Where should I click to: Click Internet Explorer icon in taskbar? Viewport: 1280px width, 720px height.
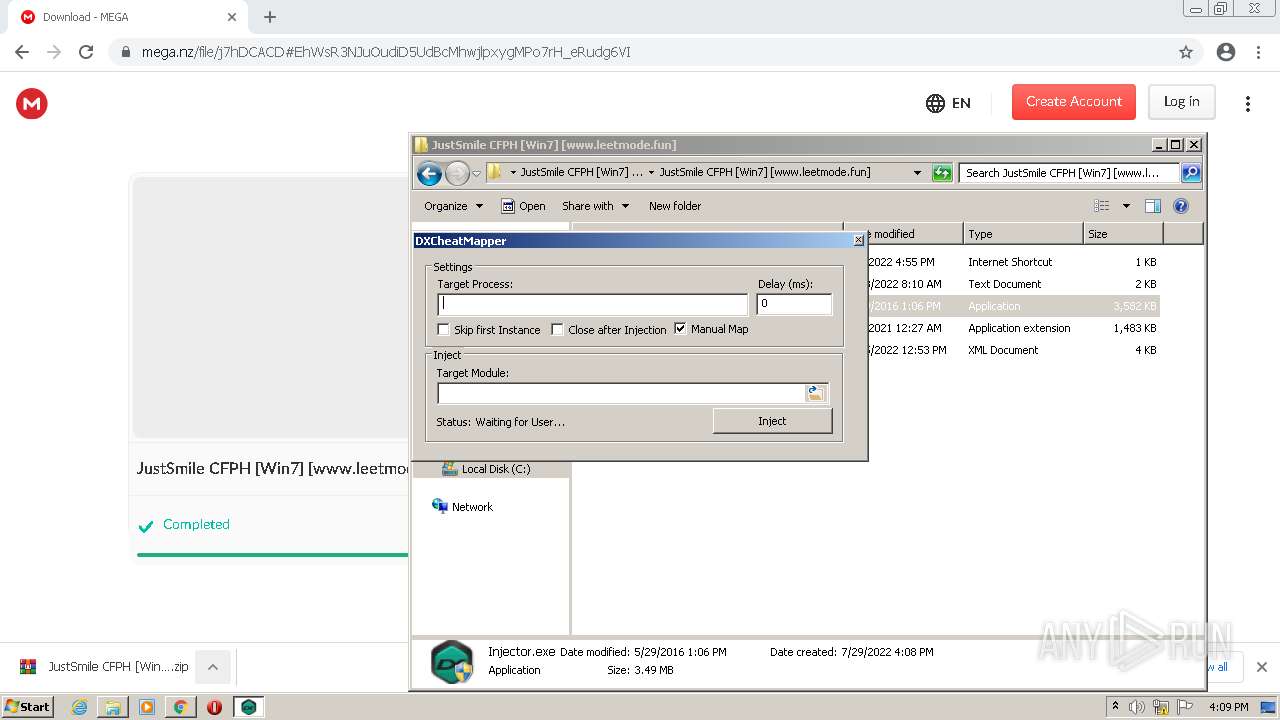(80, 707)
